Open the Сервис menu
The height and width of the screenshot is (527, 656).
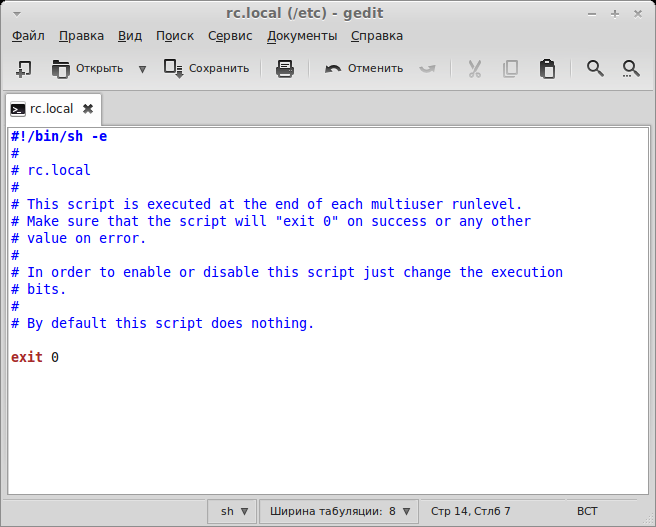tap(230, 36)
